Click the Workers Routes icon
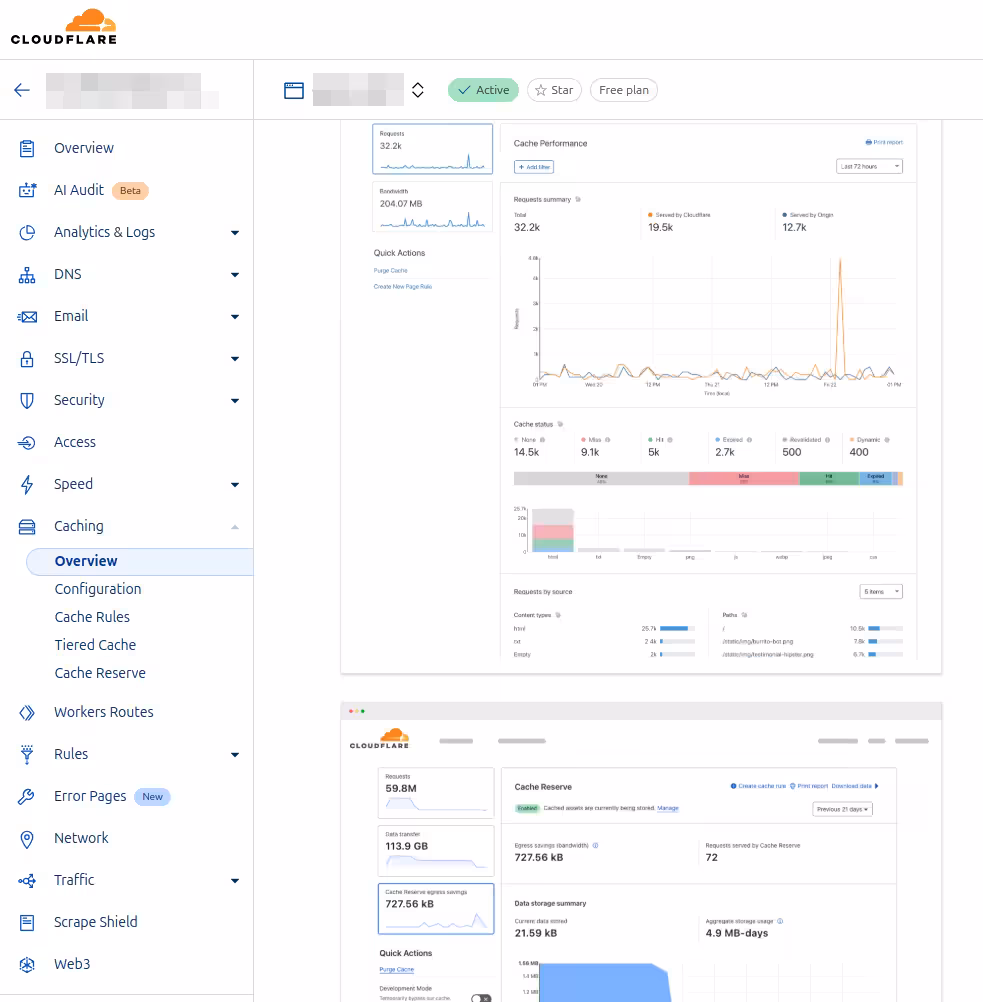Image resolution: width=983 pixels, height=1002 pixels. (x=29, y=712)
